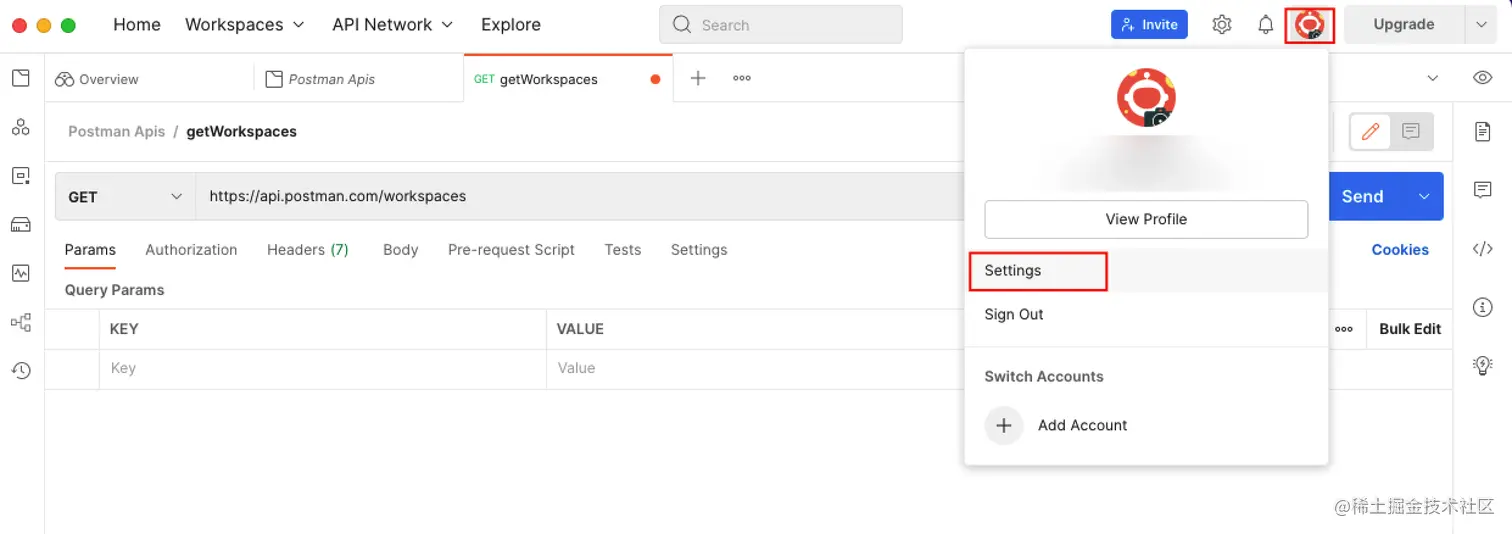Open the Headers (7) tab
This screenshot has height=534, width=1512.
(308, 250)
